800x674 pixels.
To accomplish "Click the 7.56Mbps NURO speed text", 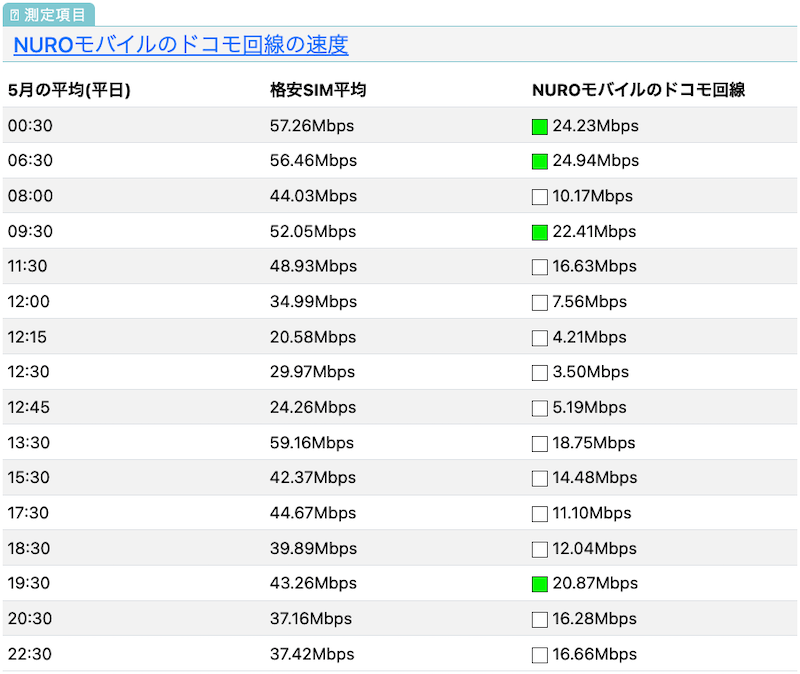I will [x=589, y=302].
